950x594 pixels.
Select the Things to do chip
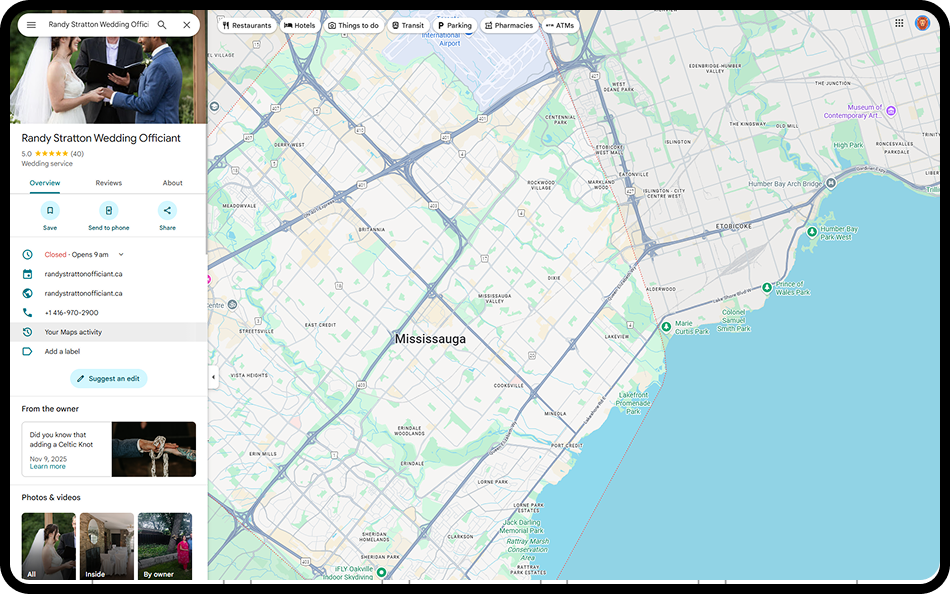pos(353,25)
